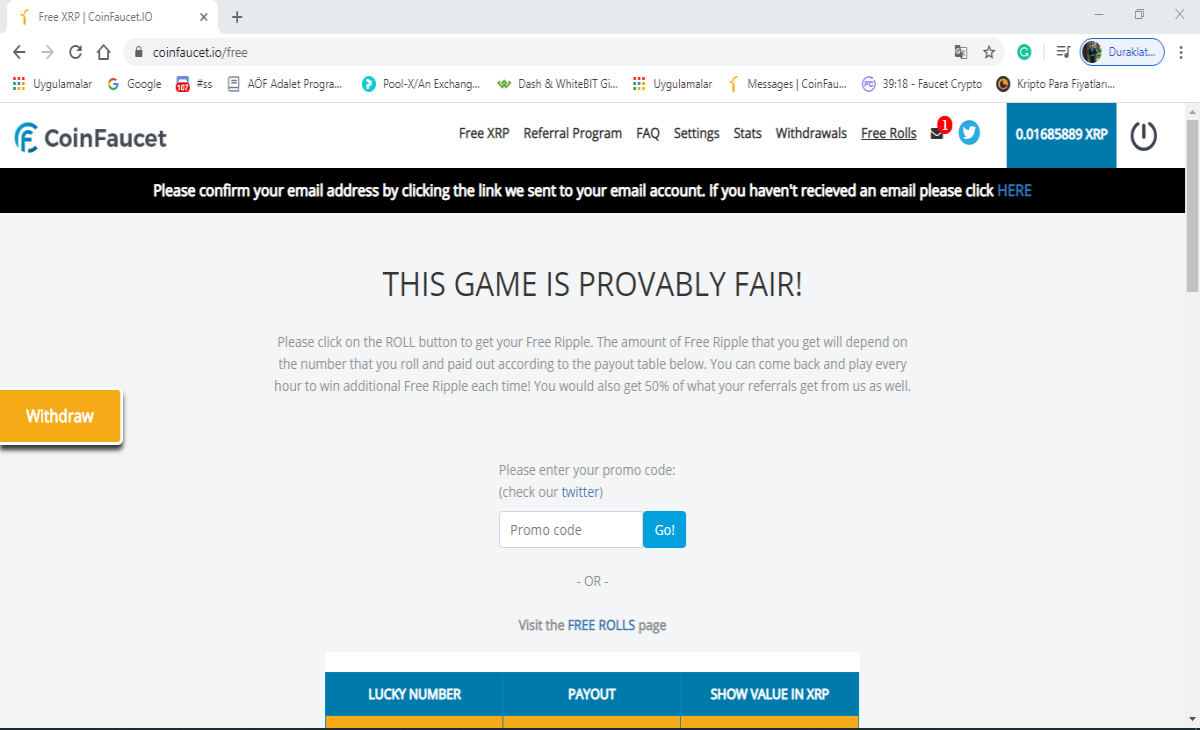Open the Settings menu item
The height and width of the screenshot is (730, 1200).
696,133
